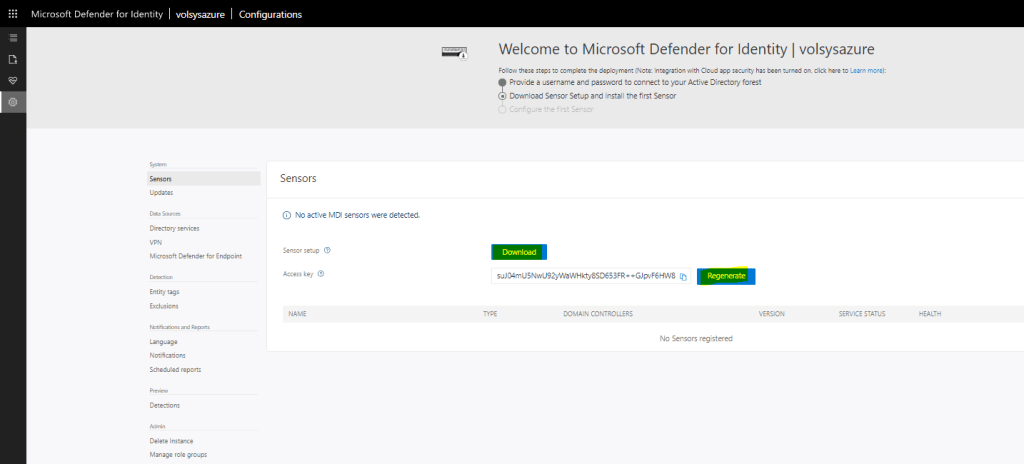The image size is (1024, 464).
Task: Open Manage role groups page
Action: (177, 455)
